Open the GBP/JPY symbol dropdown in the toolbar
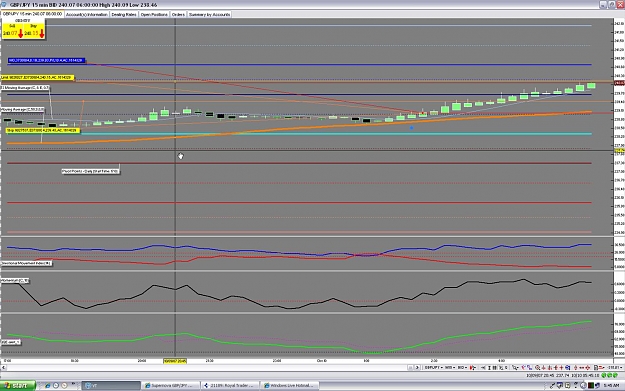 pos(434,367)
